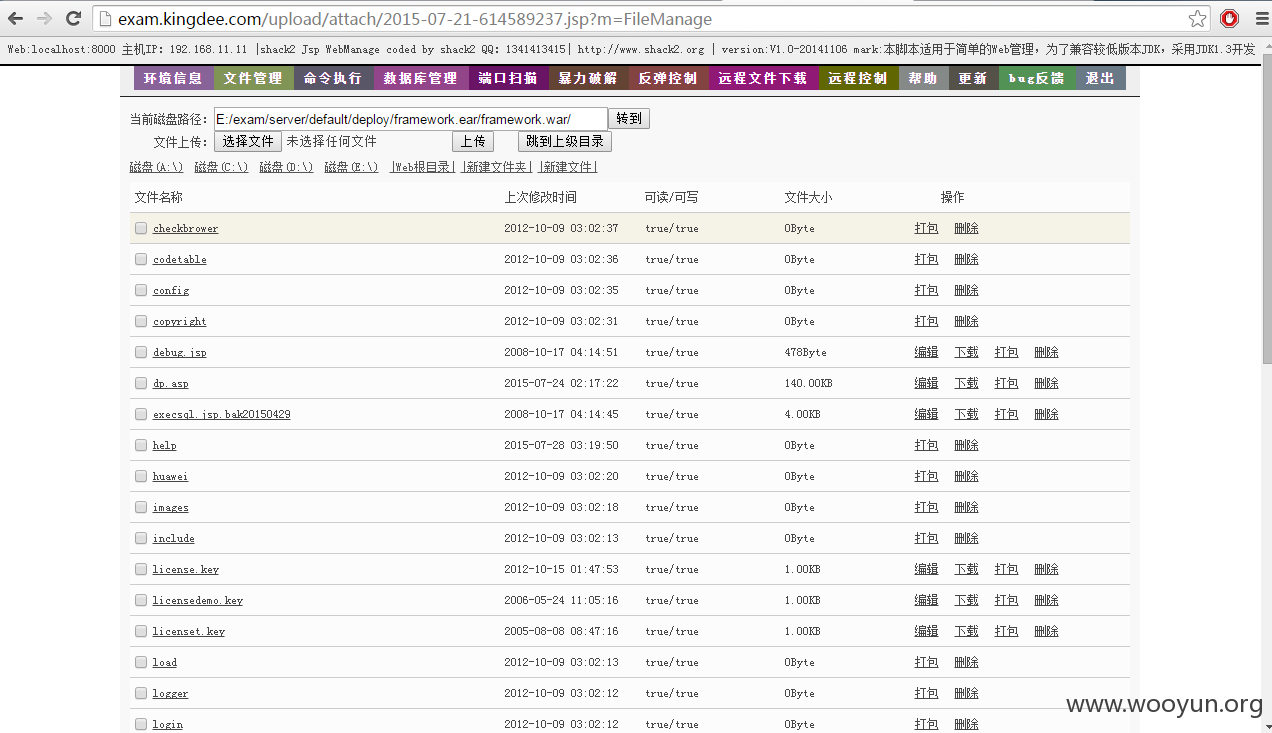1272x733 pixels.
Task: Switch to the 文件管理 tab
Action: (x=253, y=78)
